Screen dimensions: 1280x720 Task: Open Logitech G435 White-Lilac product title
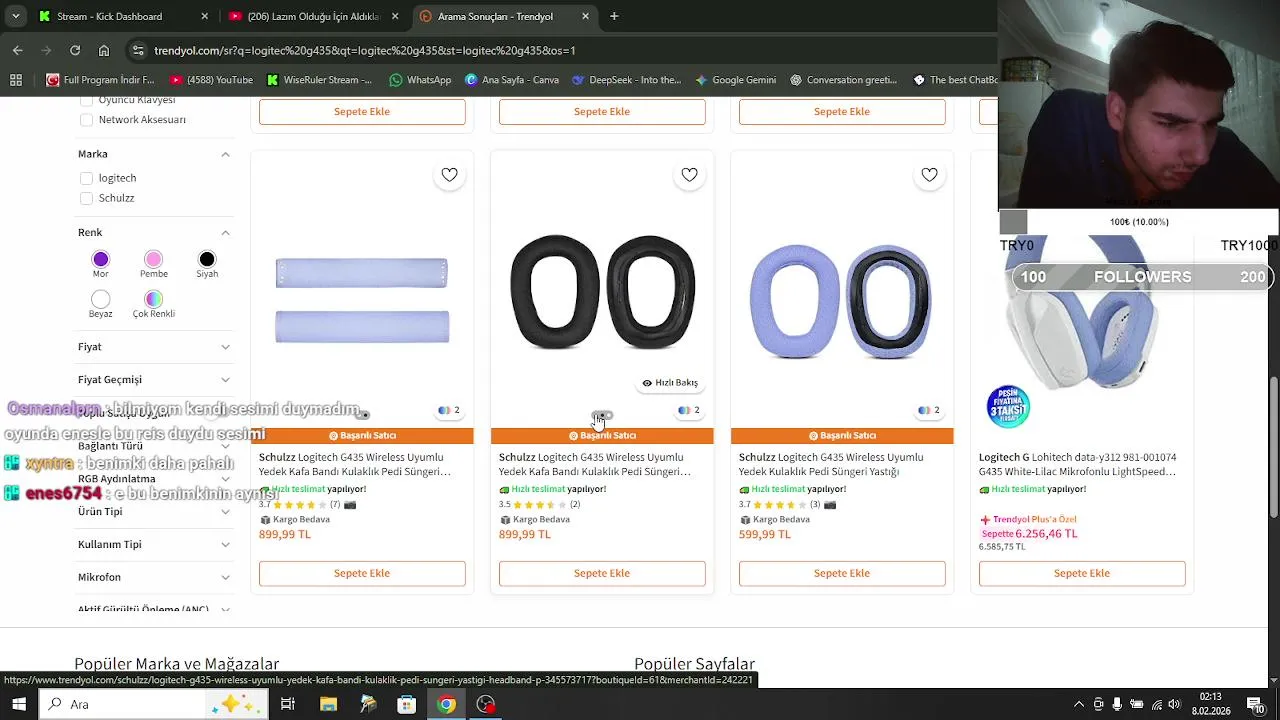(1078, 464)
